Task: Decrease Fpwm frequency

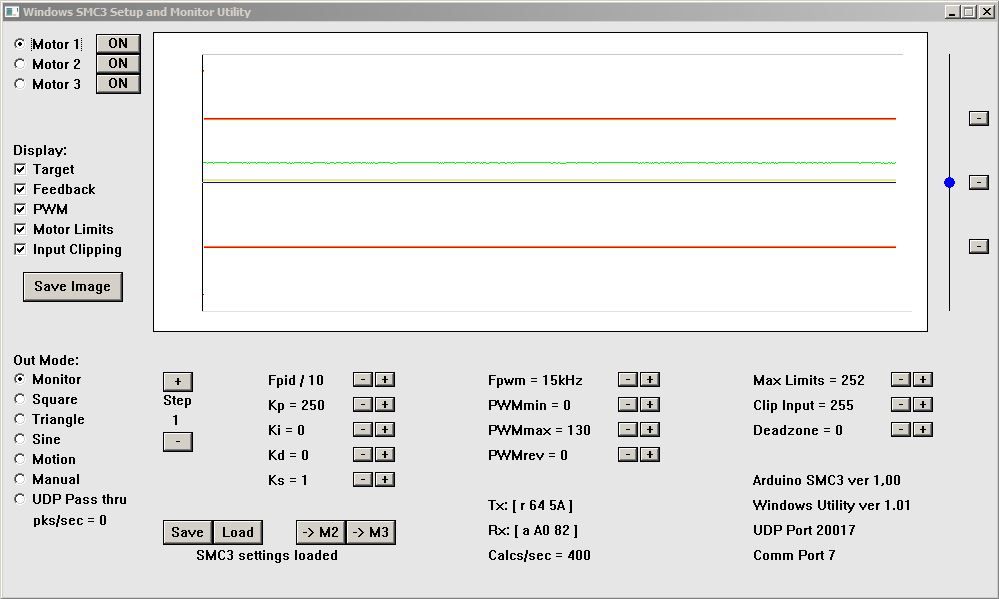Action: click(x=628, y=379)
